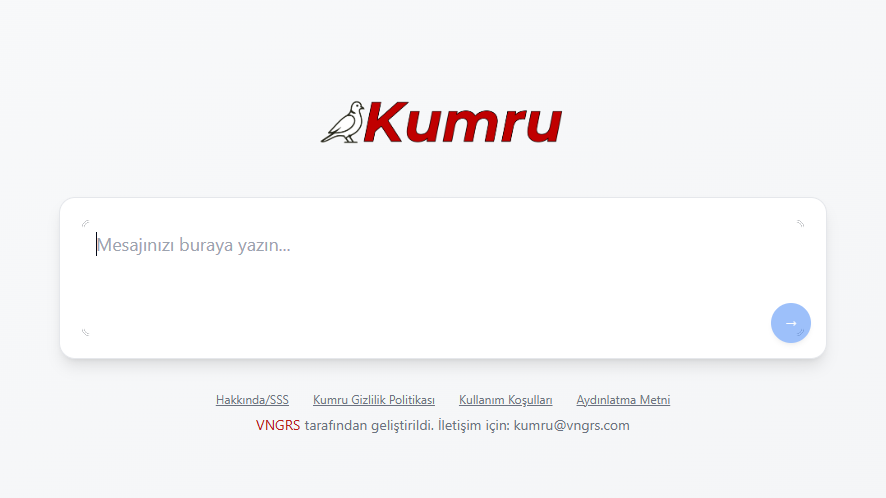The image size is (886, 498).
Task: View the Aydınlatma Metni document
Action: pyautogui.click(x=623, y=400)
